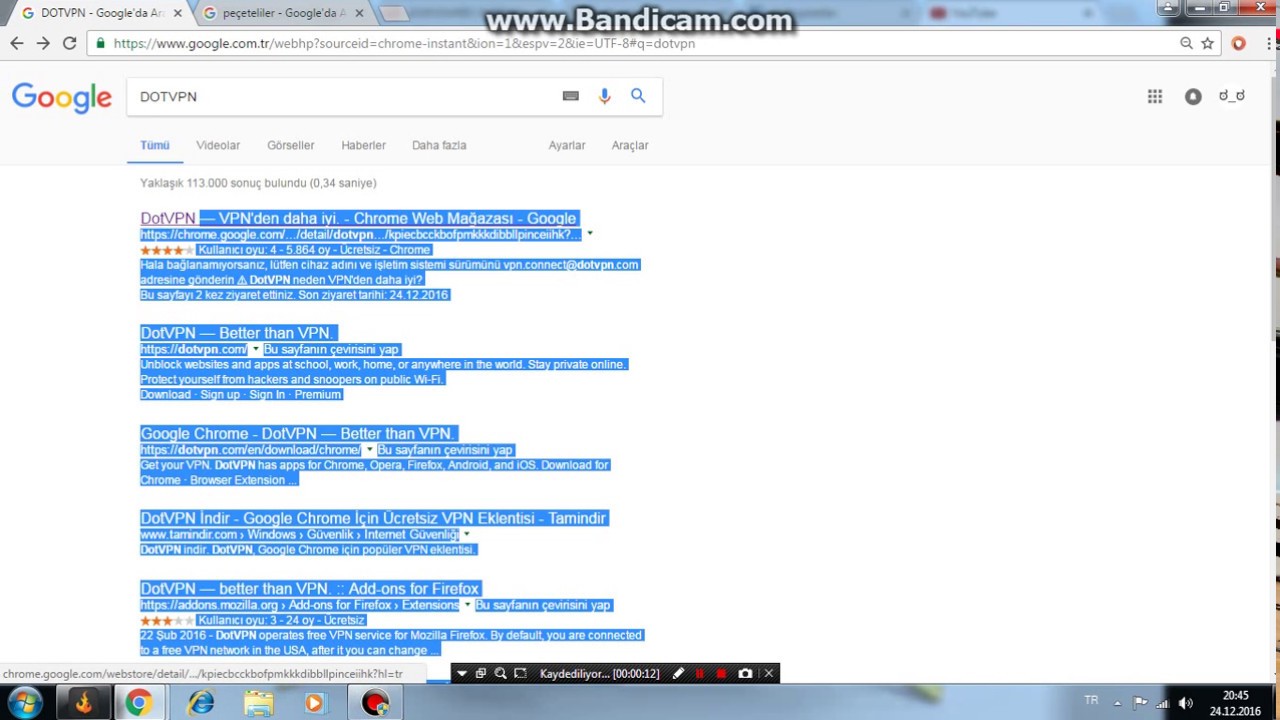
Task: Start voice search with microphone icon
Action: [x=604, y=96]
